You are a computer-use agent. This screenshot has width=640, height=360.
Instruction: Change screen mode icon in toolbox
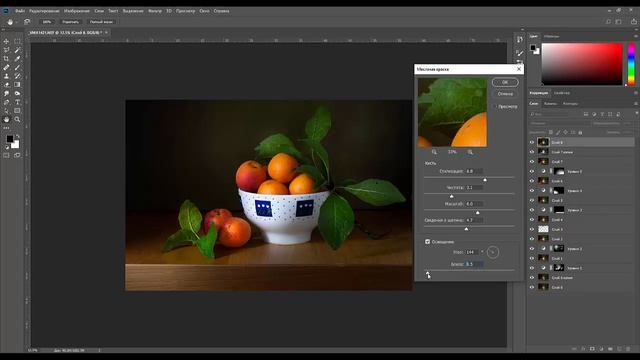pos(17,156)
